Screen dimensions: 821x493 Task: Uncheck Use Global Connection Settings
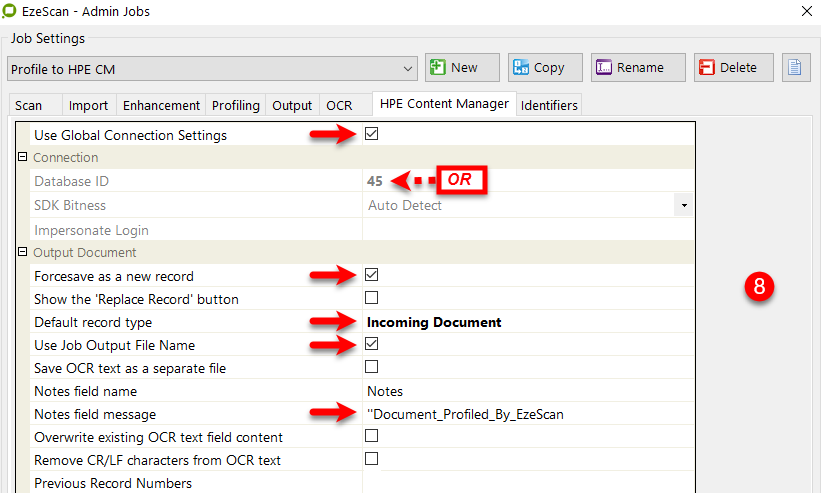pos(371,134)
